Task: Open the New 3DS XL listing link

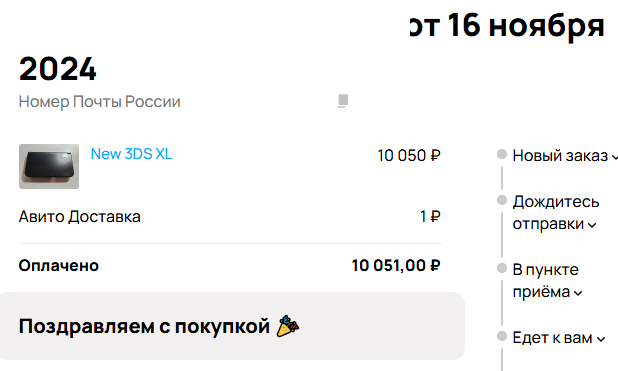Action: point(131,154)
